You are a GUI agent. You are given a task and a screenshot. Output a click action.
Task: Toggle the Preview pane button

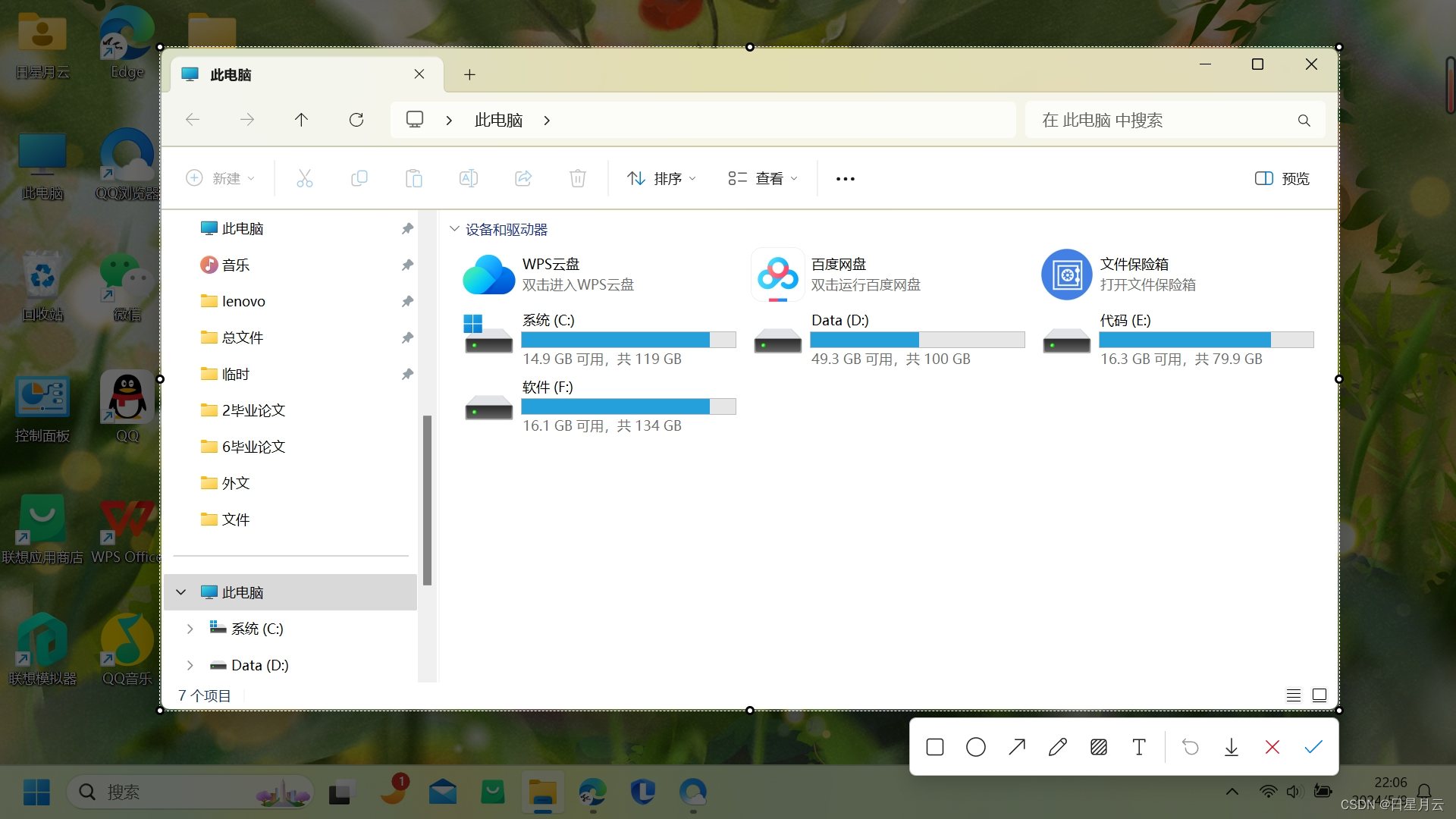(1282, 178)
